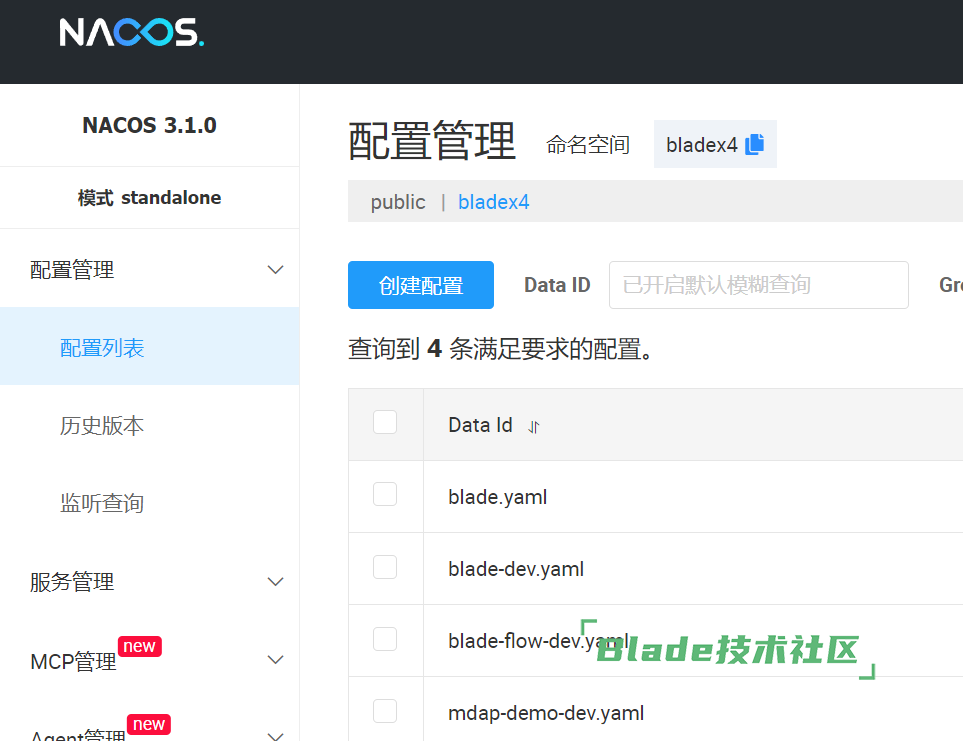The width and height of the screenshot is (963, 741).
Task: Check the select-all checkbox in table header
Action: pos(384,422)
